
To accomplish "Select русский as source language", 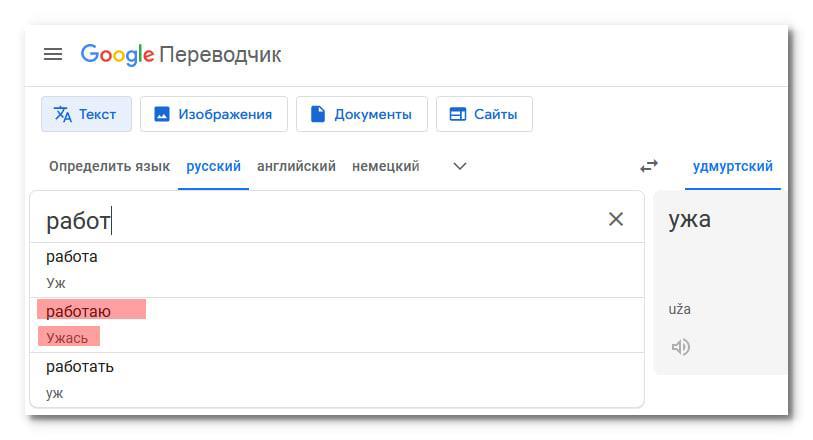I will pyautogui.click(x=214, y=166).
